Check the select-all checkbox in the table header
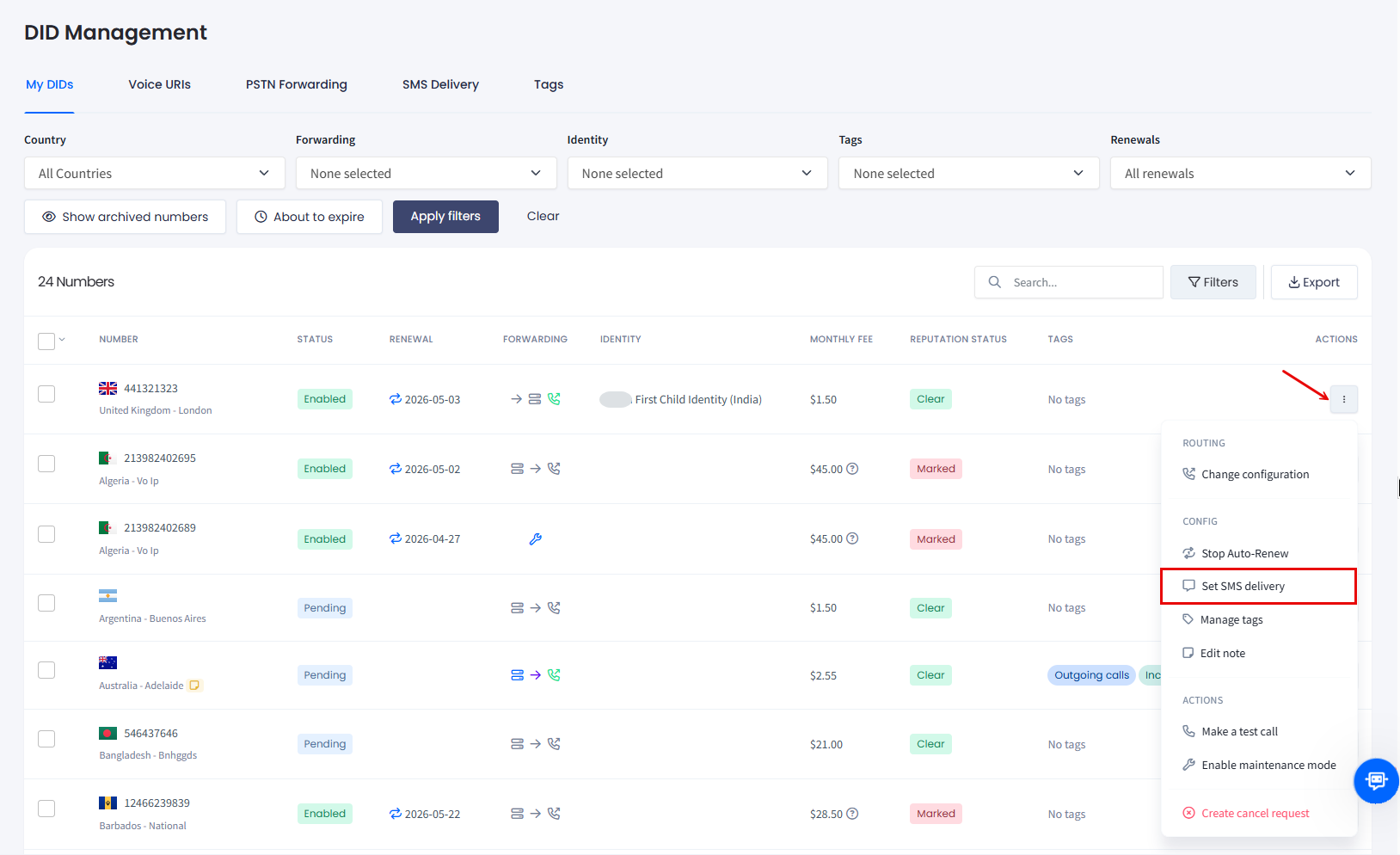 [x=46, y=341]
